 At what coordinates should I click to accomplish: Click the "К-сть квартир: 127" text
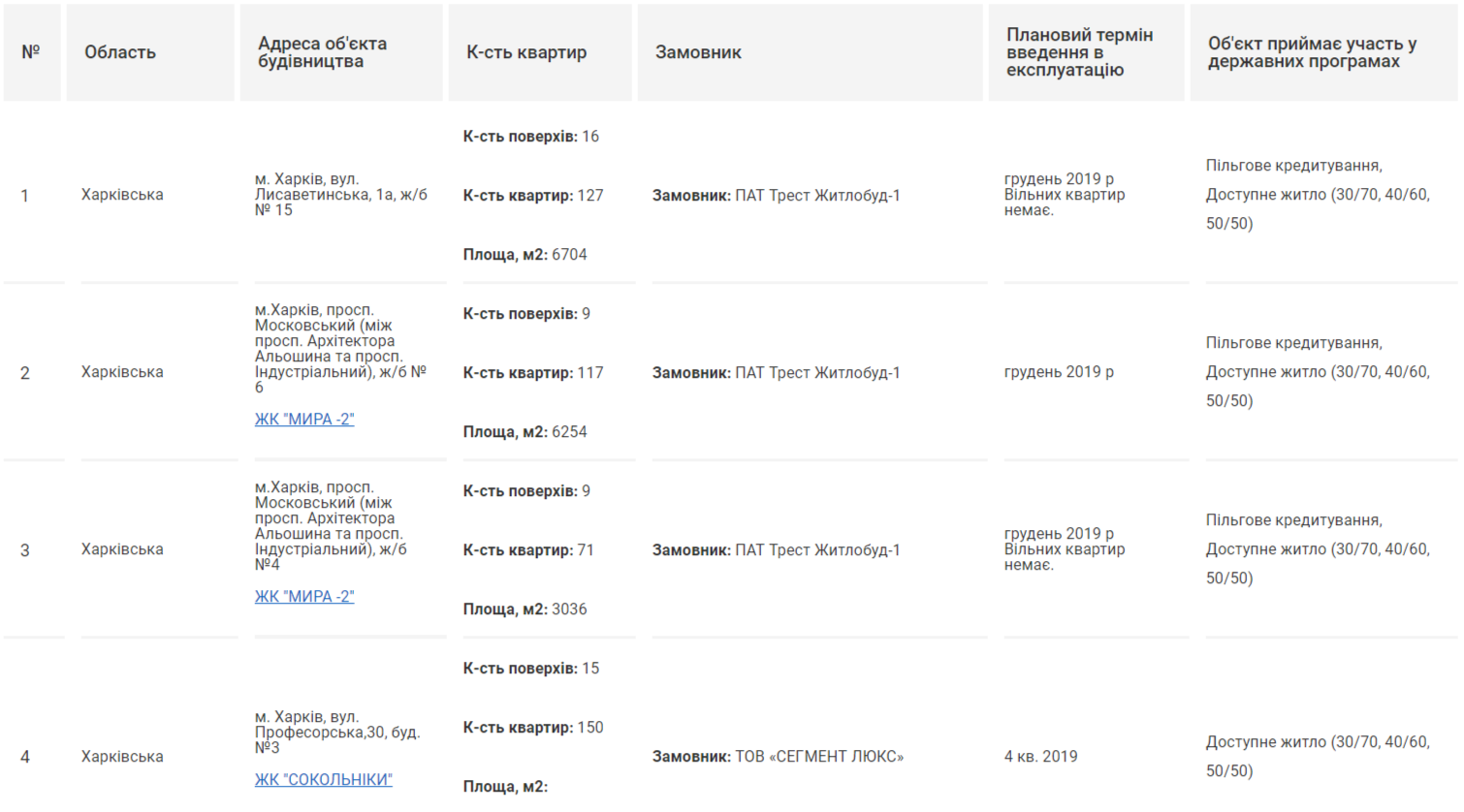tap(533, 196)
